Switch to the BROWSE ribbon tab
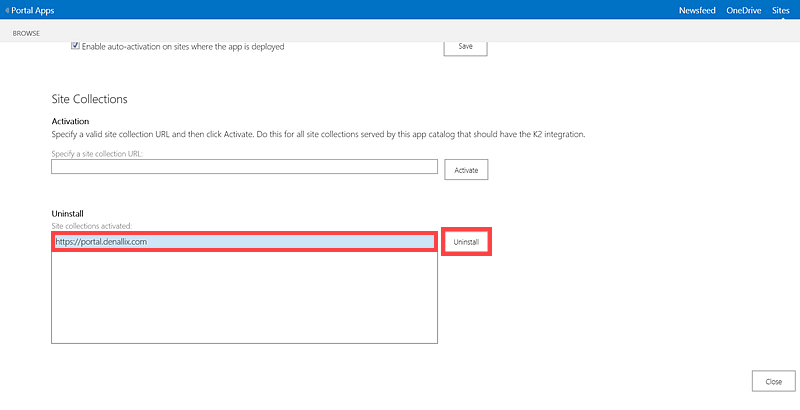 tap(26, 33)
